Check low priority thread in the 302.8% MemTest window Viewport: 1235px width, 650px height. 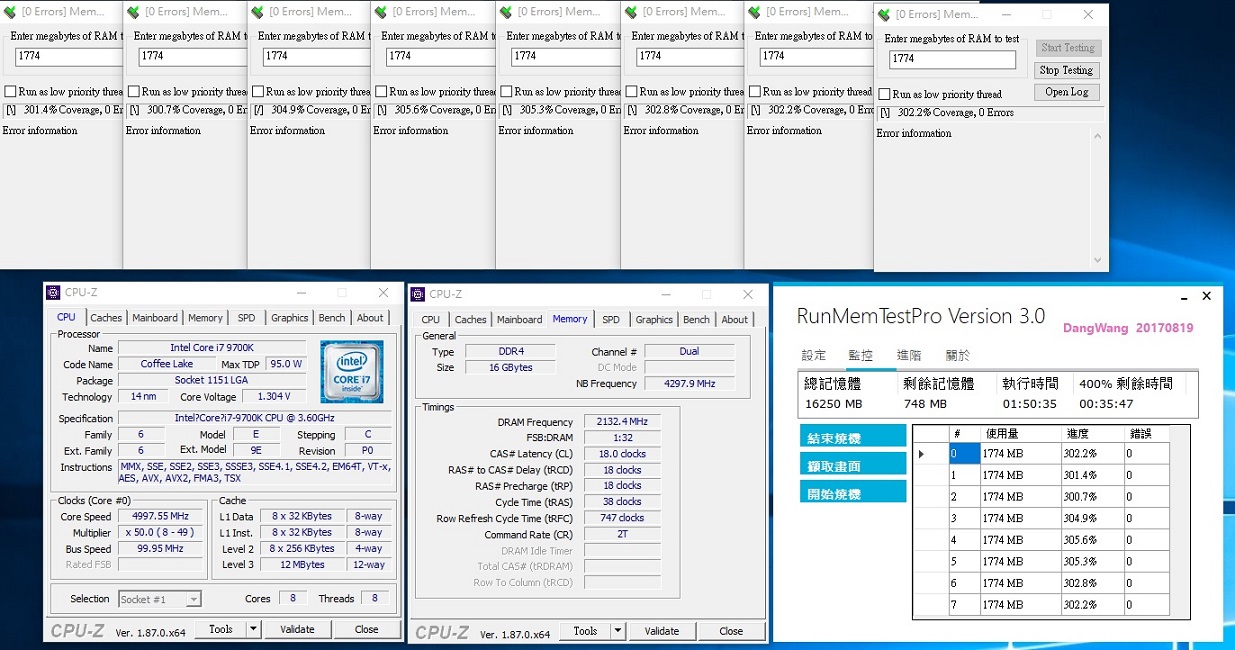(x=631, y=91)
